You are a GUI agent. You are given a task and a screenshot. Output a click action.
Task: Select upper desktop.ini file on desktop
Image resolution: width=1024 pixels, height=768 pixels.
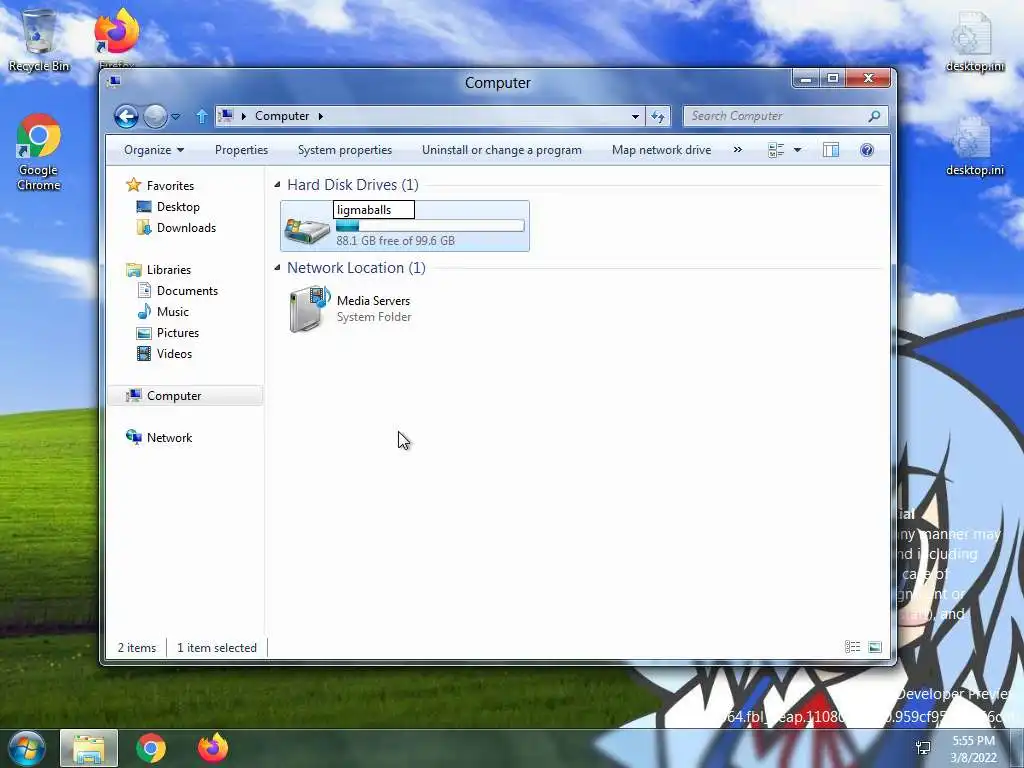click(x=974, y=41)
